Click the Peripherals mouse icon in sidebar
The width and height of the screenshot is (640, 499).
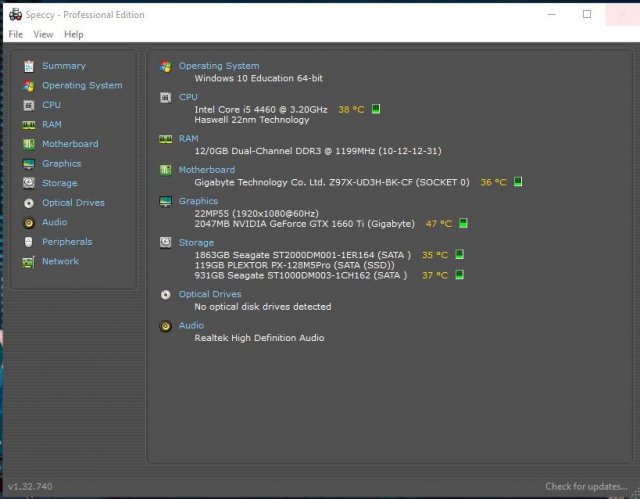[x=29, y=242]
